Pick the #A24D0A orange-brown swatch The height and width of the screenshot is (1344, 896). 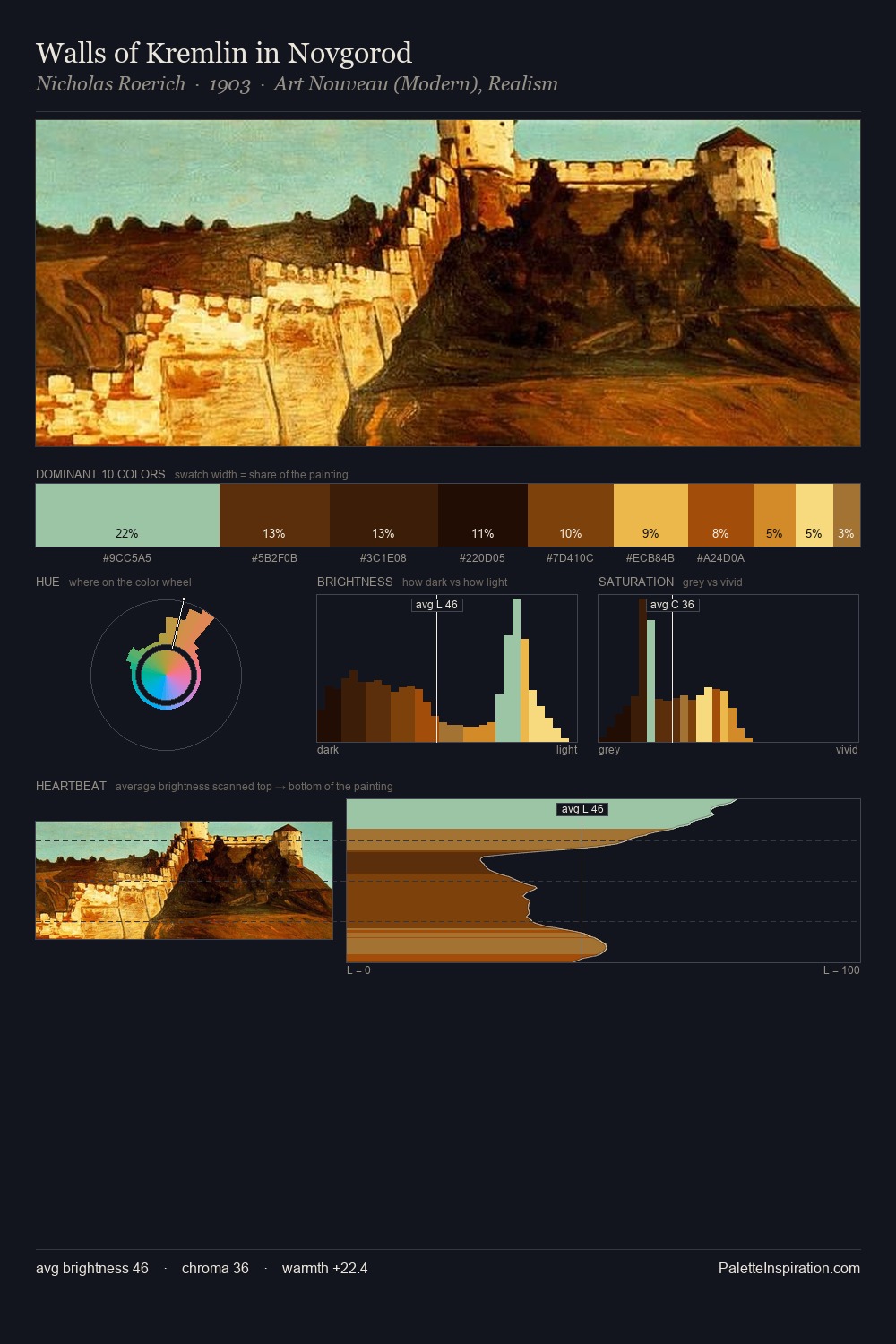[x=720, y=515]
